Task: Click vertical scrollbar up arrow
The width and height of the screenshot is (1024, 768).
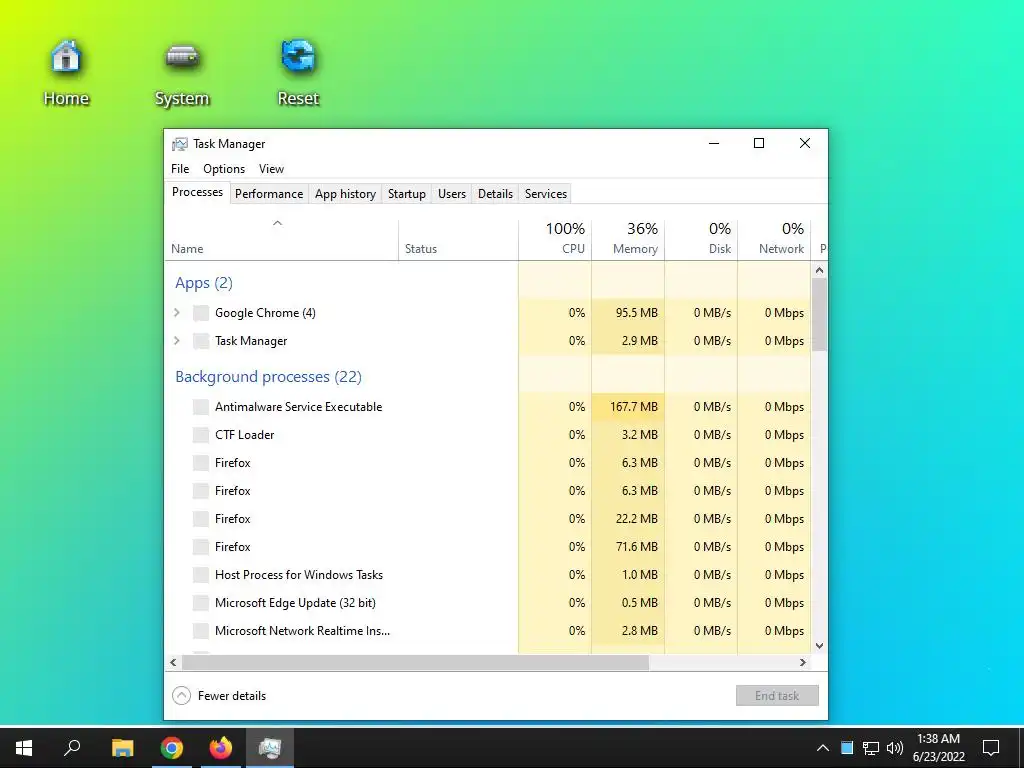Action: coord(820,270)
